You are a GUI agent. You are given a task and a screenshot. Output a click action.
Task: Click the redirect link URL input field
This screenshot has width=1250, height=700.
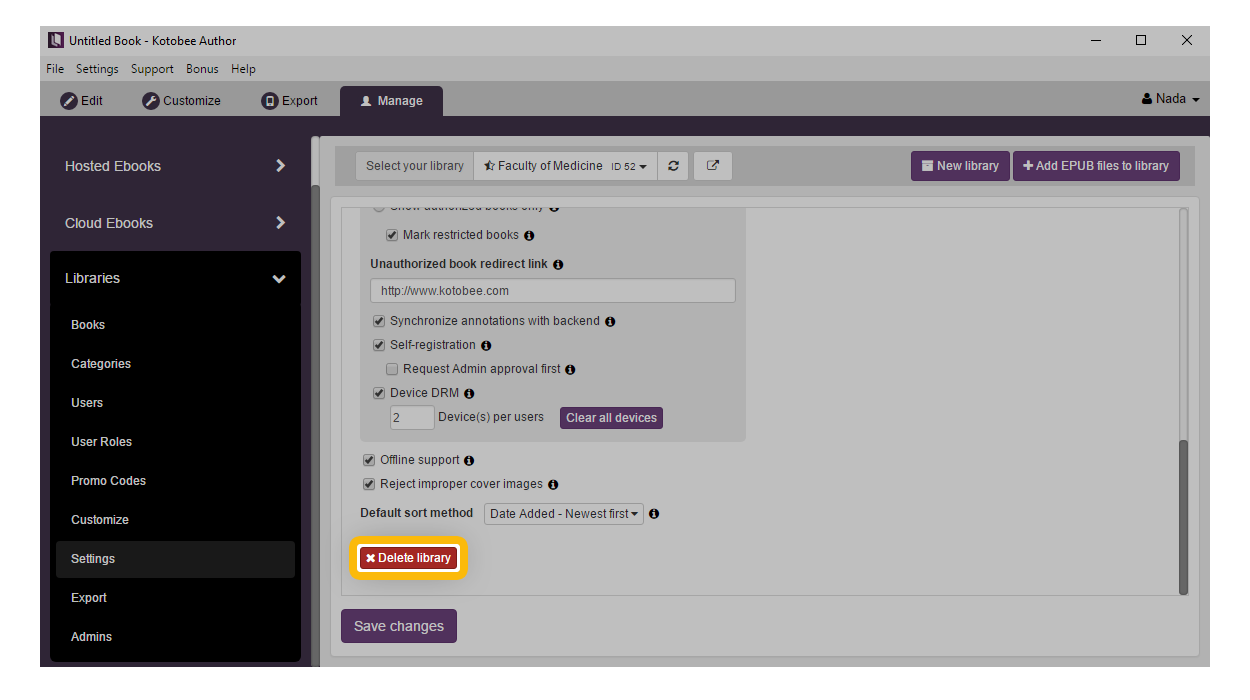[553, 291]
